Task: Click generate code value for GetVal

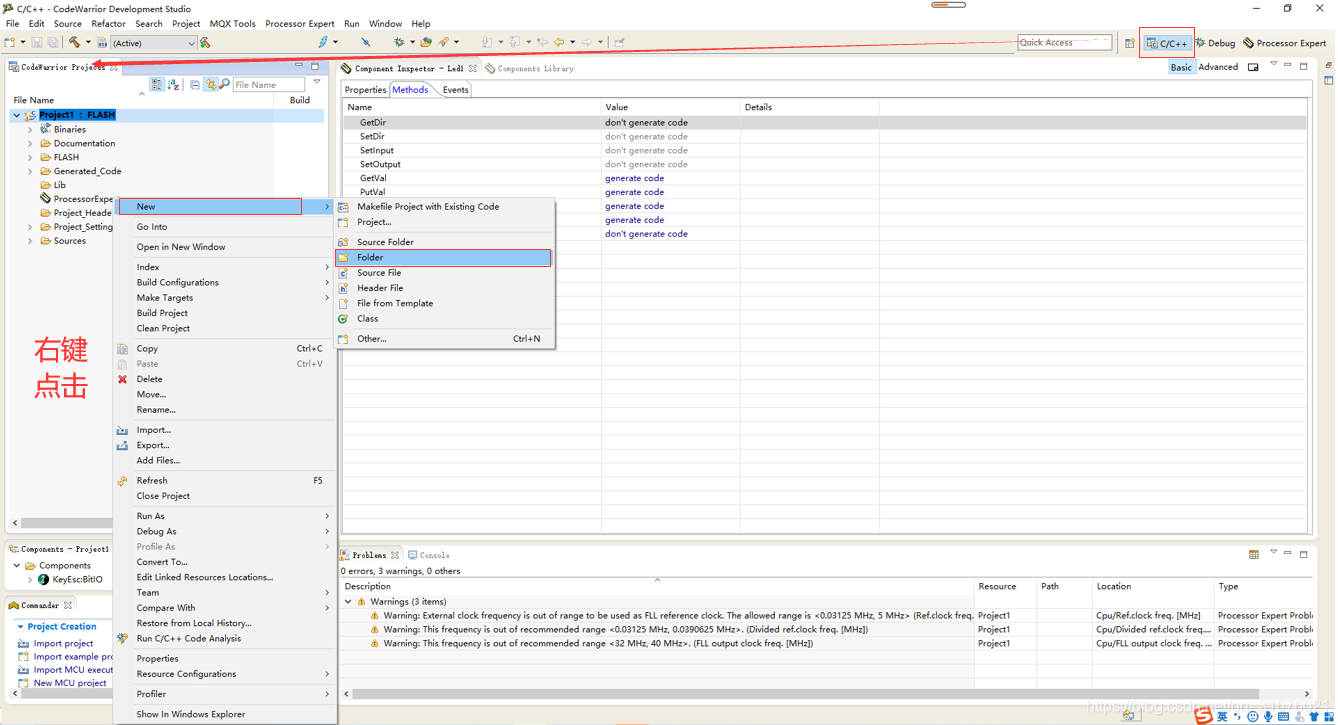Action: [634, 179]
